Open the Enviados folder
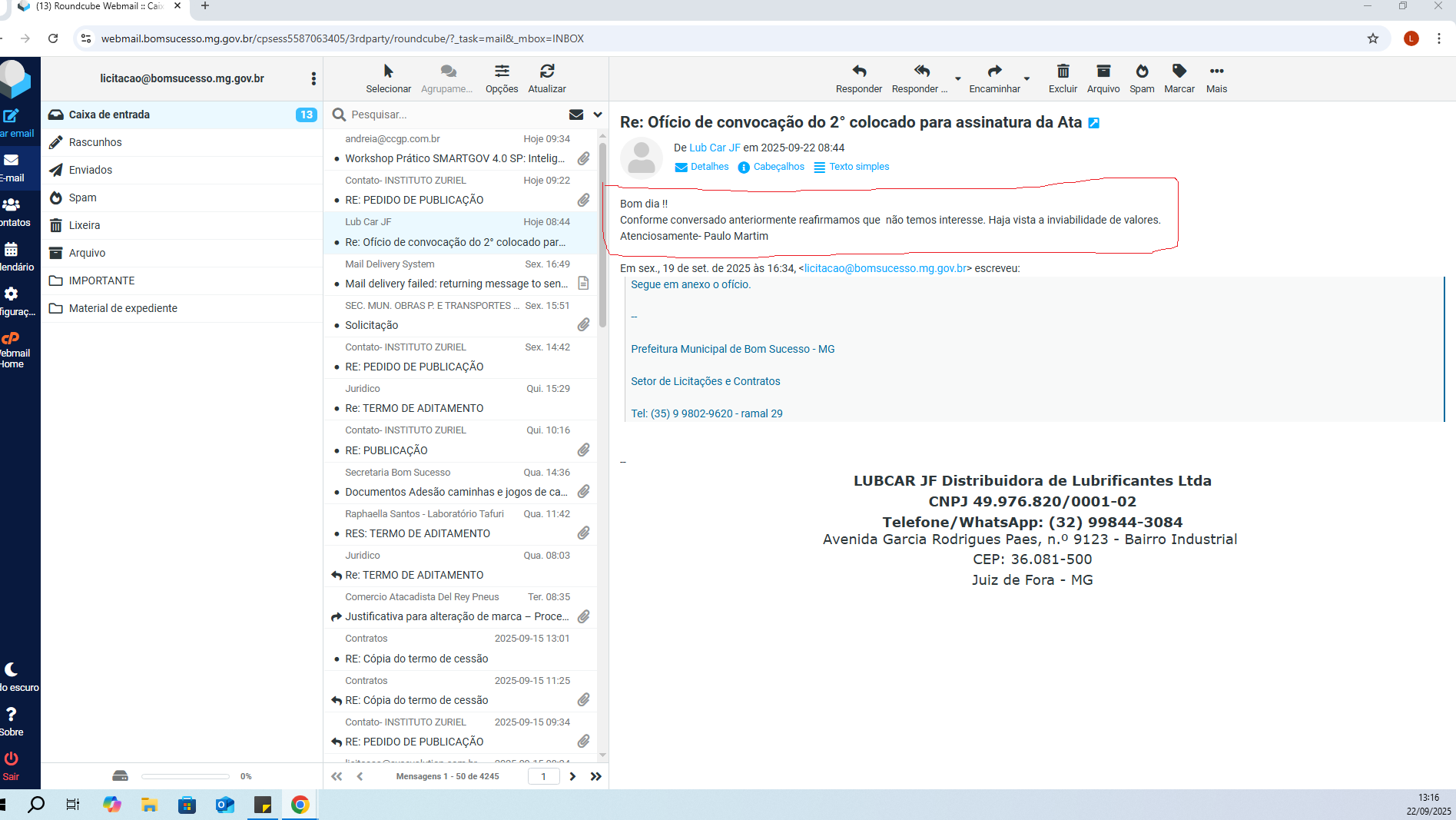Image resolution: width=1456 pixels, height=820 pixels. (91, 170)
